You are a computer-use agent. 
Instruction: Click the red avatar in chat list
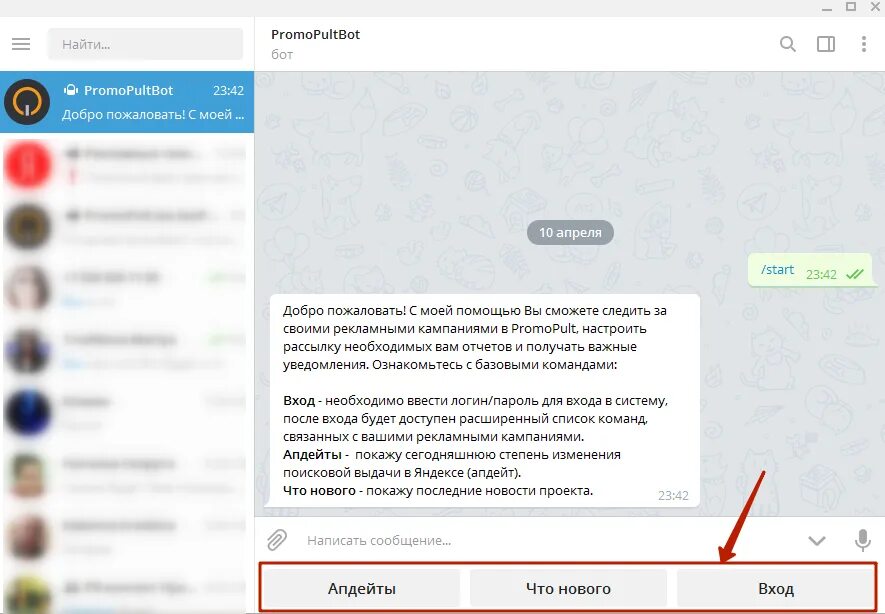27,165
